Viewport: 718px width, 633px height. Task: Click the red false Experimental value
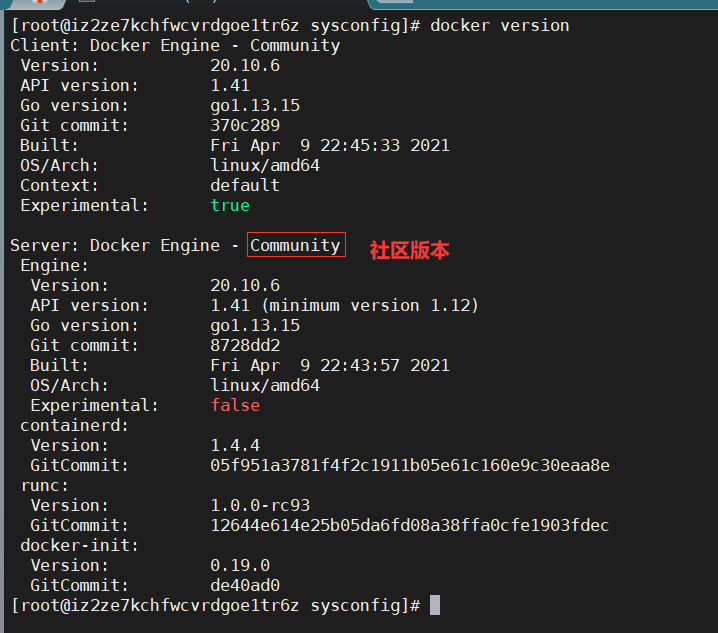(235, 405)
